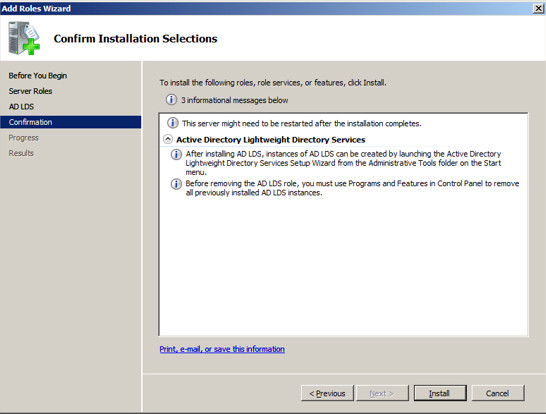Click the Active Directory Lightweight Directory Services heading
The image size is (546, 414).
tap(271, 140)
